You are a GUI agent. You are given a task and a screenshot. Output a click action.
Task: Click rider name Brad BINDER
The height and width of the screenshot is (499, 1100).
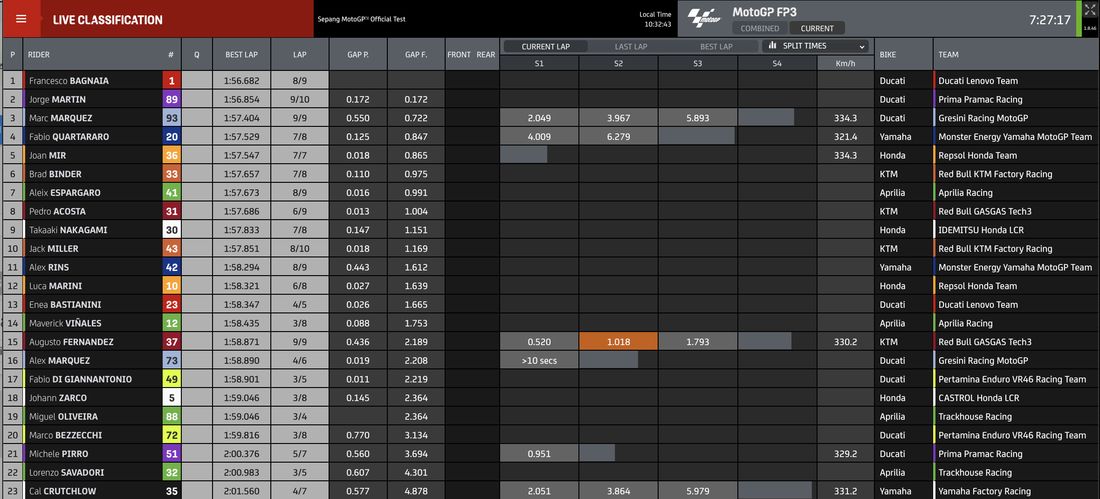(x=53, y=174)
